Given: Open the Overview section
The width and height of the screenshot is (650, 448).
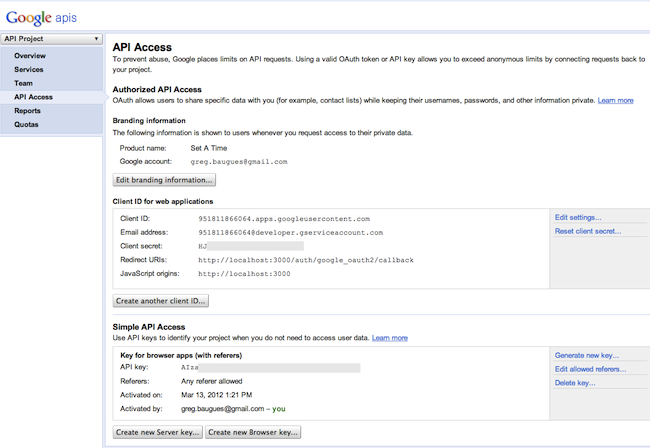Looking at the screenshot, I should [x=30, y=56].
